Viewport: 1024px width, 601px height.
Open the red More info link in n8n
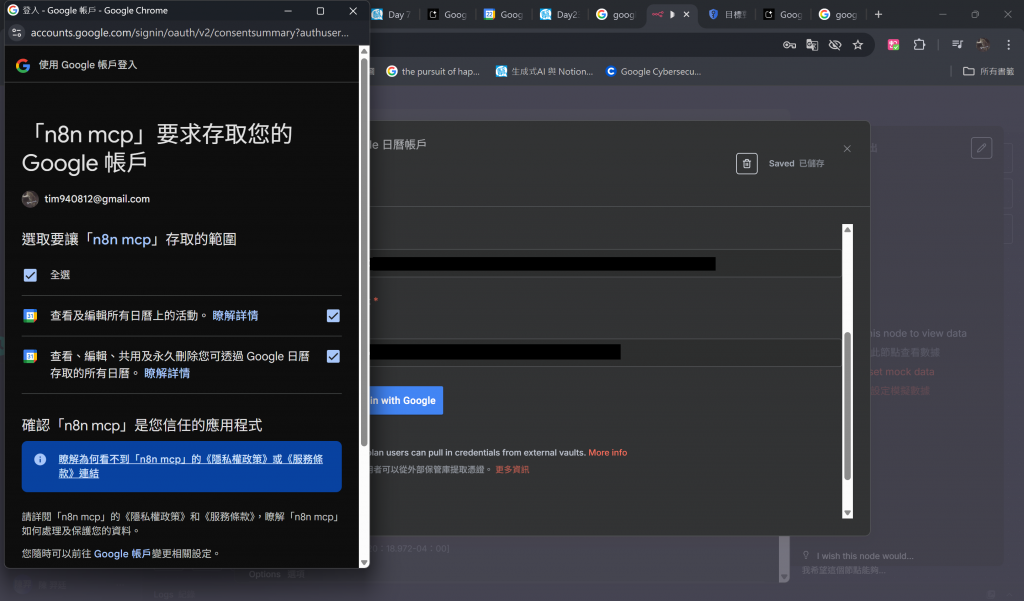[607, 453]
